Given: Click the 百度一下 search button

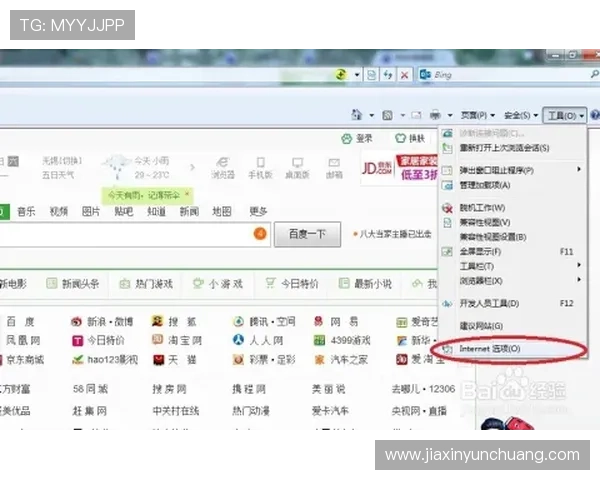Looking at the screenshot, I should 307,234.
